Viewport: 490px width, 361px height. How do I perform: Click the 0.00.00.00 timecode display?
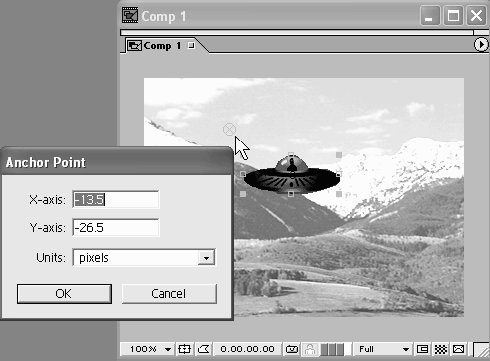[x=247, y=349]
